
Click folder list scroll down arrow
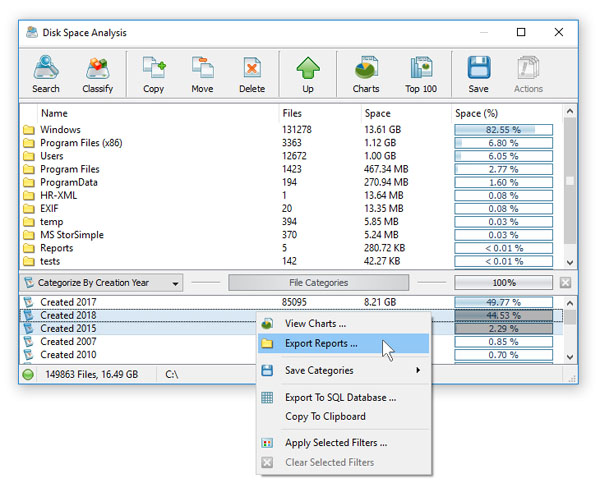click(x=570, y=263)
